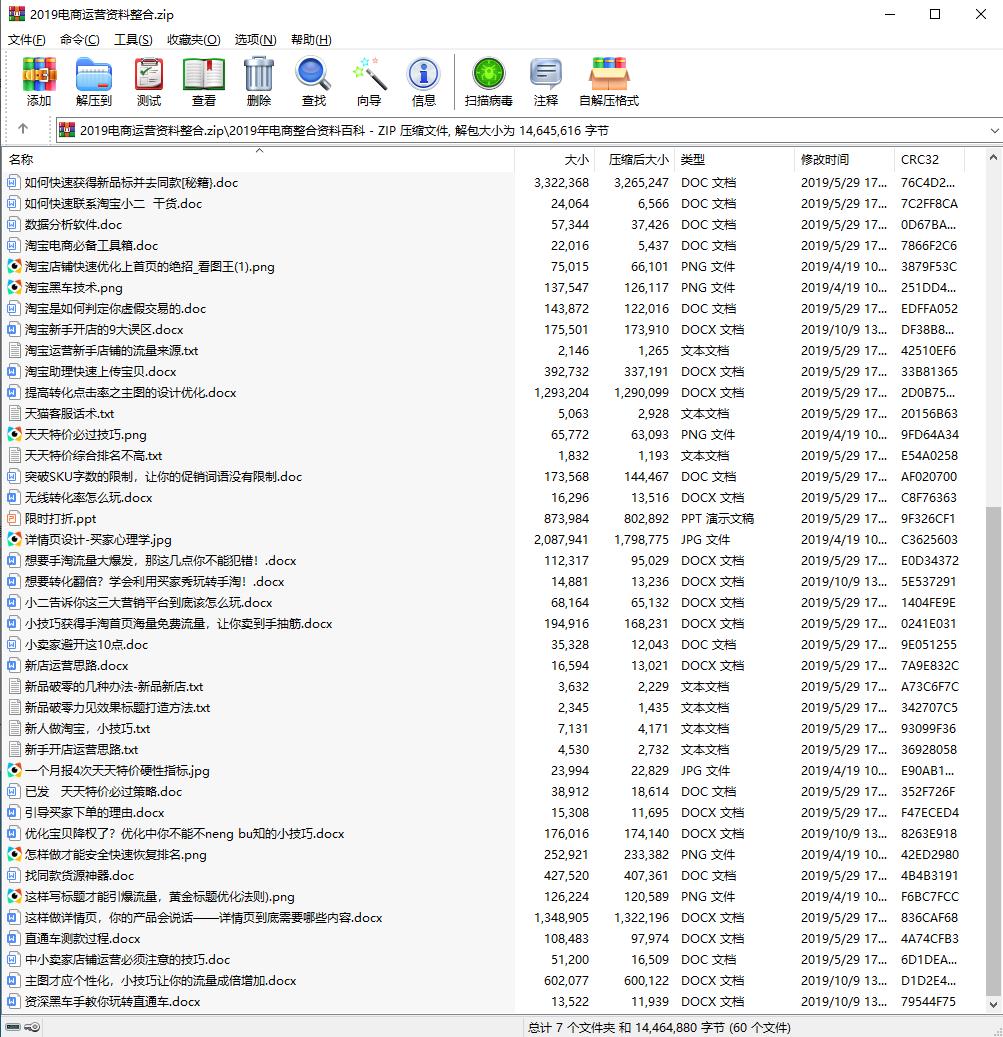Sort by Packed Size (压缩后大小) header

634,159
